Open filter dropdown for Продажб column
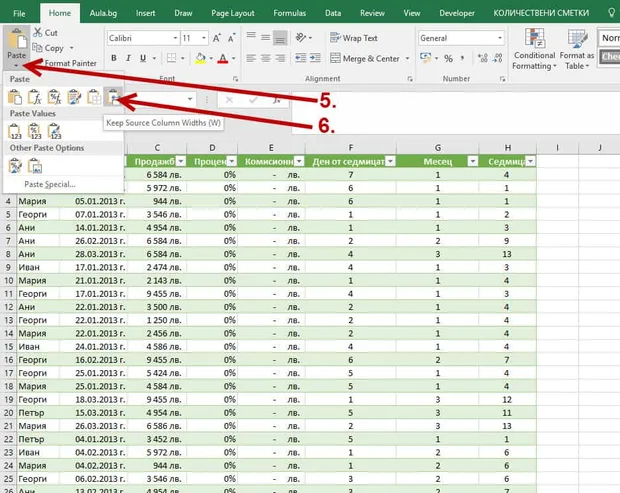Image resolution: width=620 pixels, height=493 pixels. point(181,161)
